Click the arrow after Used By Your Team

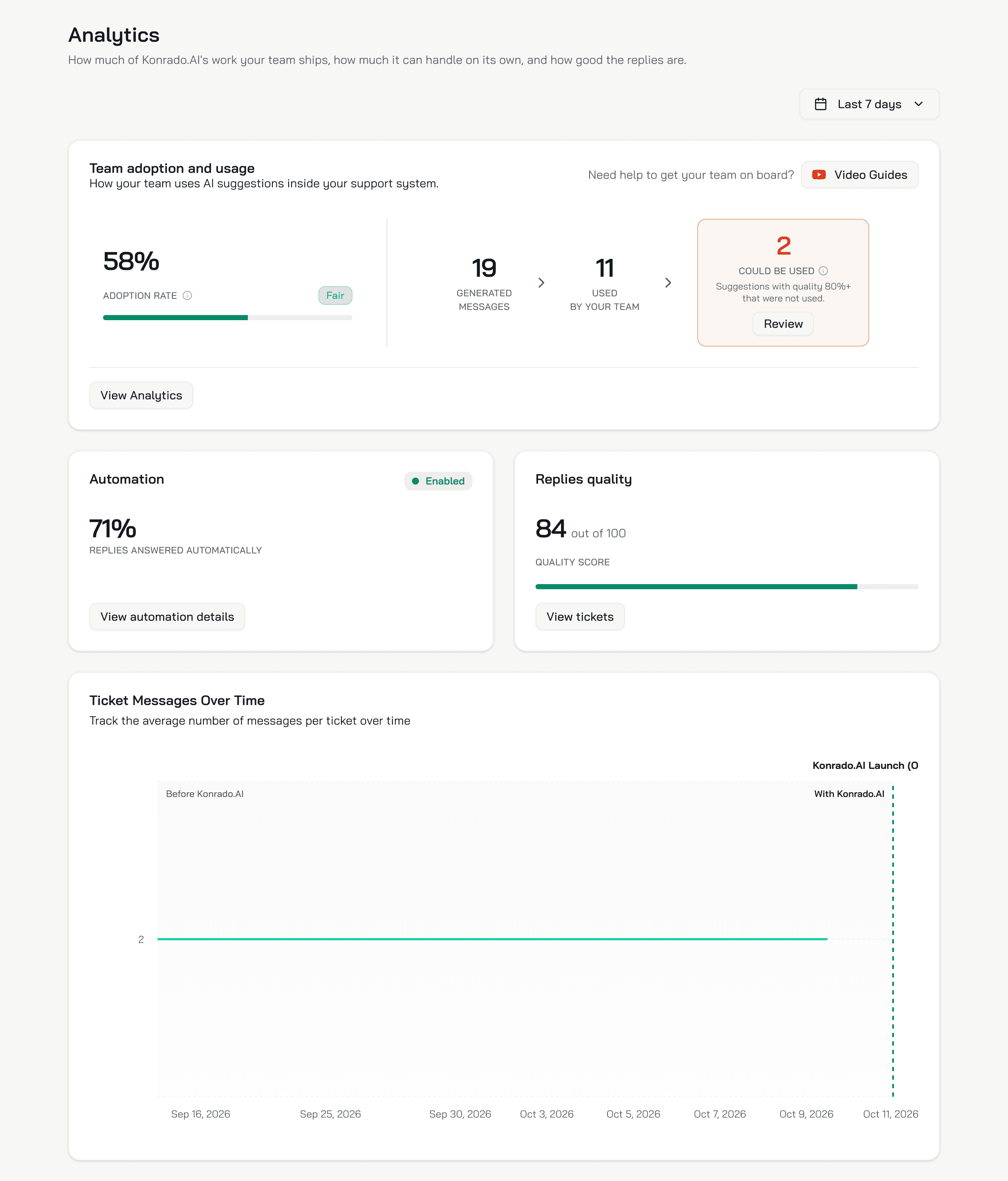tap(668, 283)
